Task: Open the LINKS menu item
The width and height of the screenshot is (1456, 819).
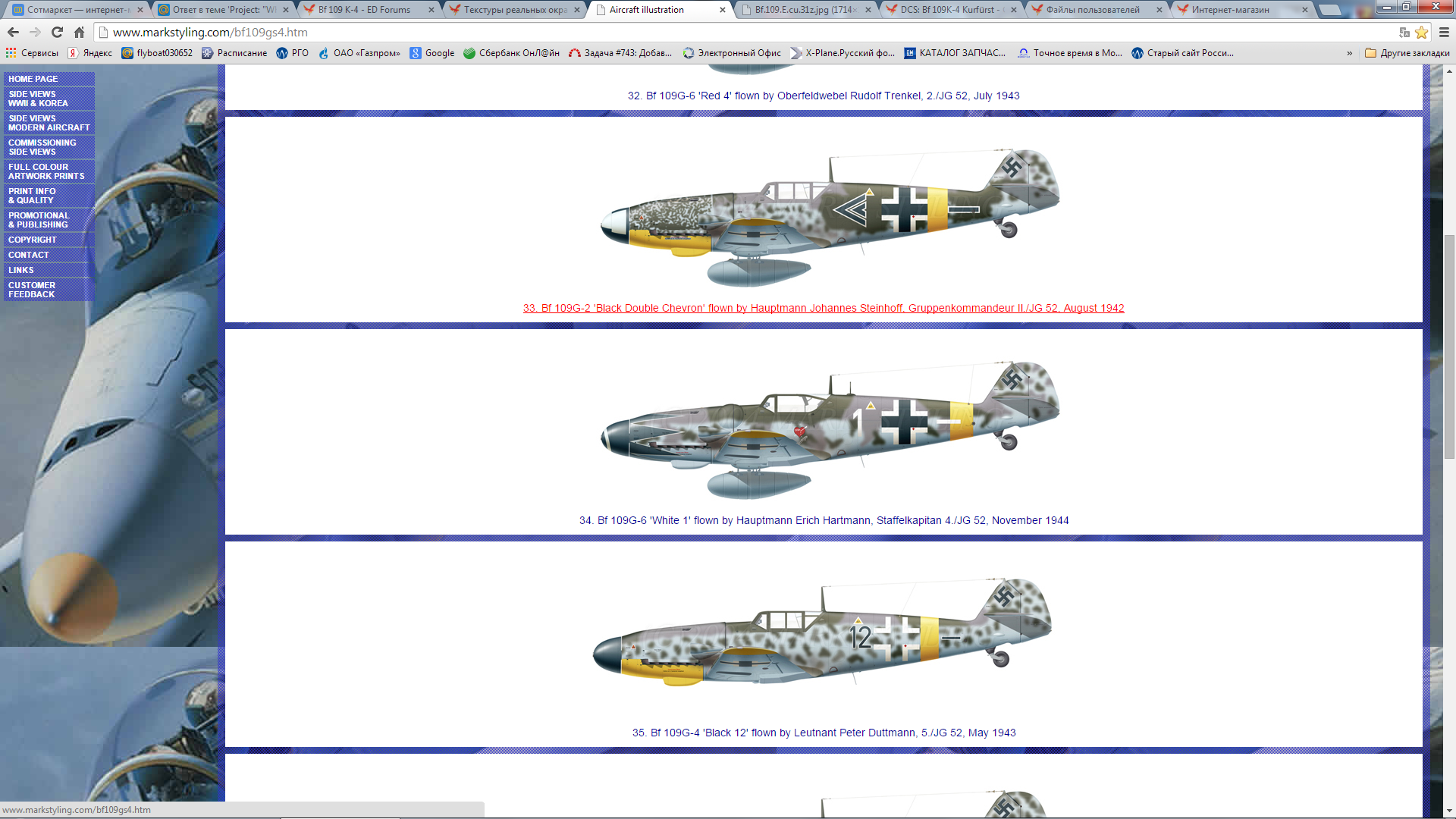Action: (x=49, y=270)
